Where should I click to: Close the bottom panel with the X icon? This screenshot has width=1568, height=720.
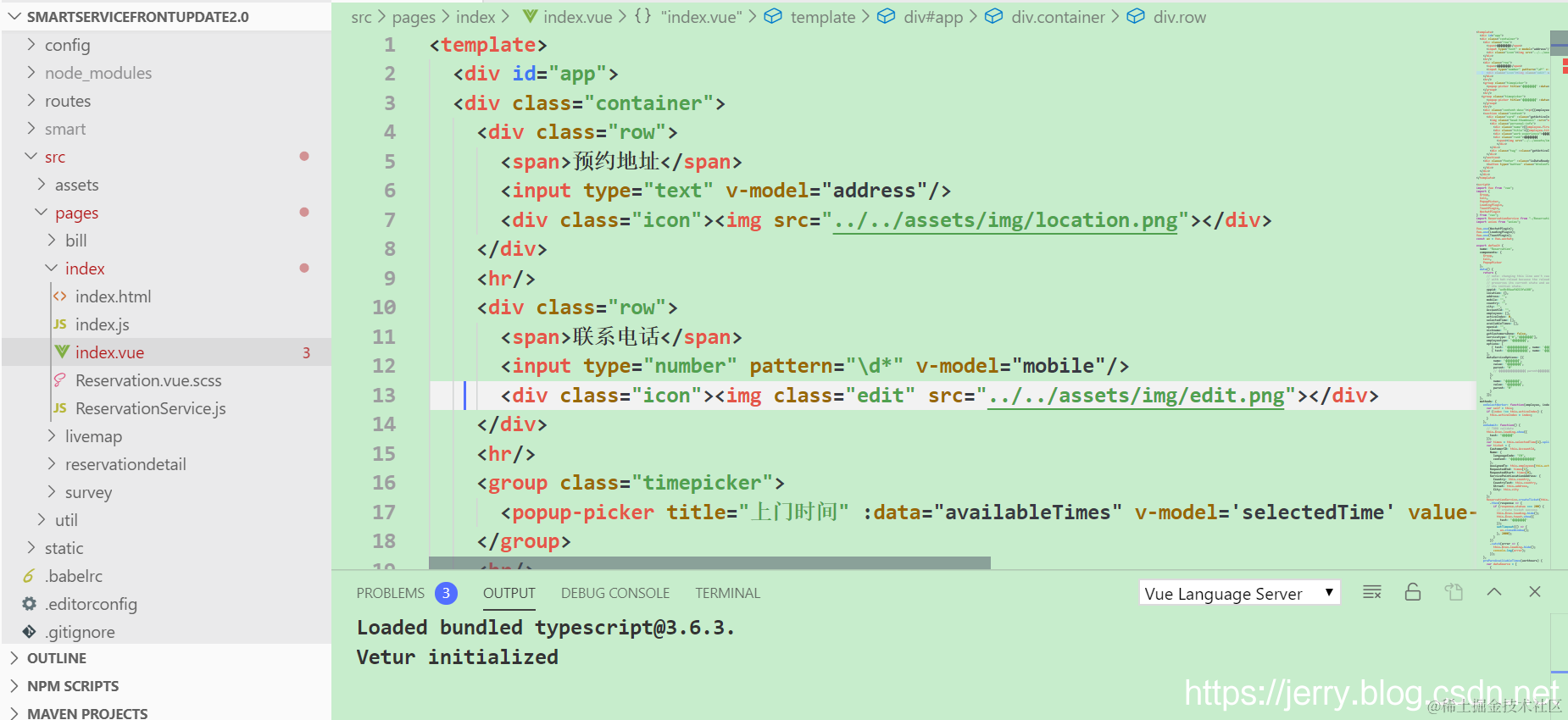tap(1535, 592)
